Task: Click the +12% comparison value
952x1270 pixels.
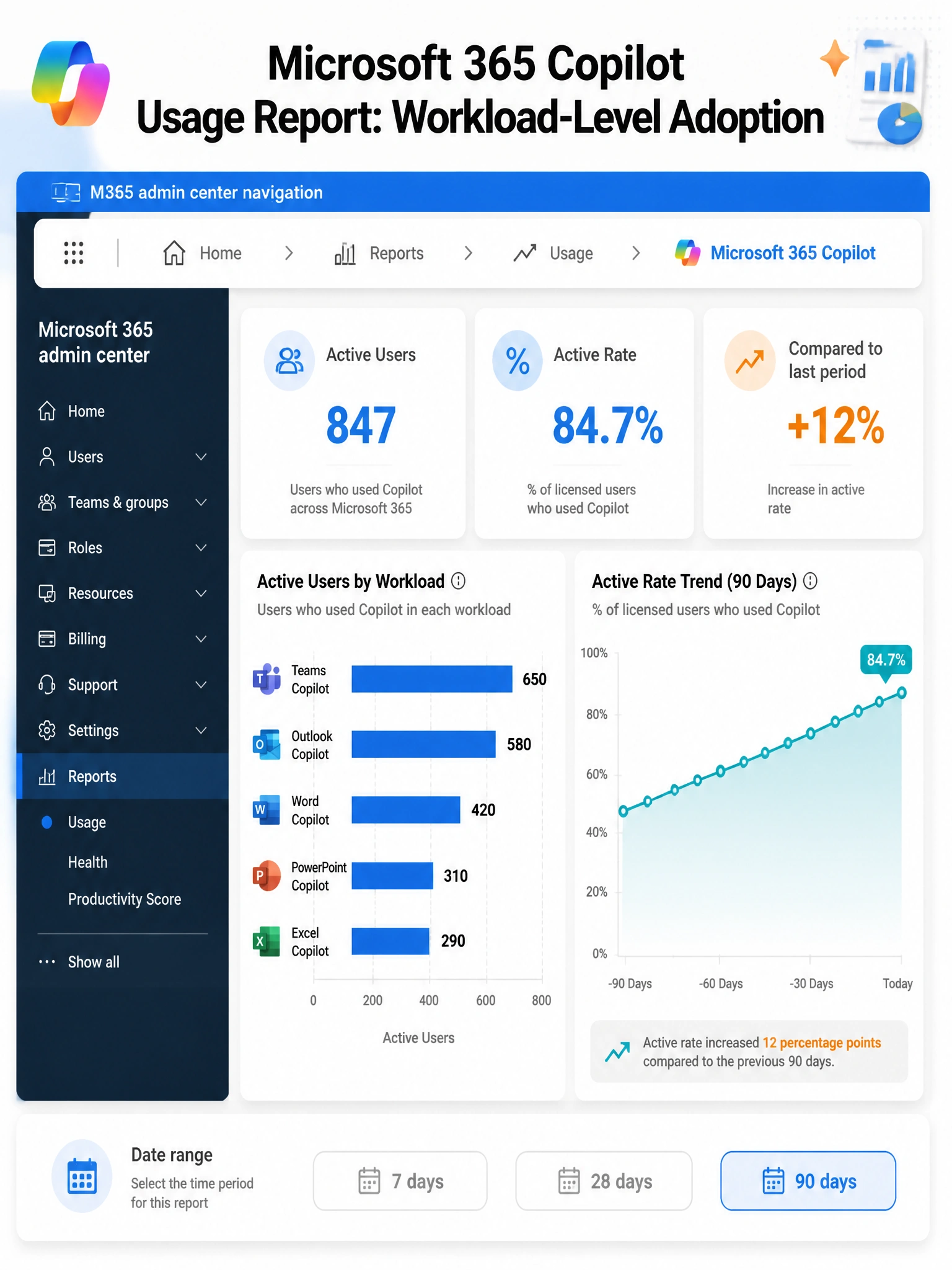Action: point(835,426)
